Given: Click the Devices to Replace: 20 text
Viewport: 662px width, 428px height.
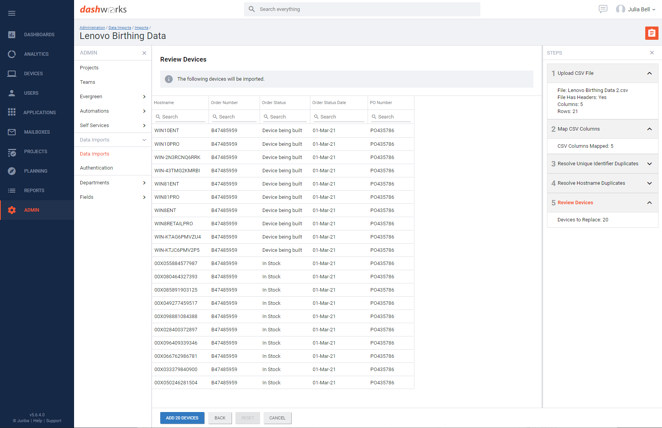Looking at the screenshot, I should 583,220.
